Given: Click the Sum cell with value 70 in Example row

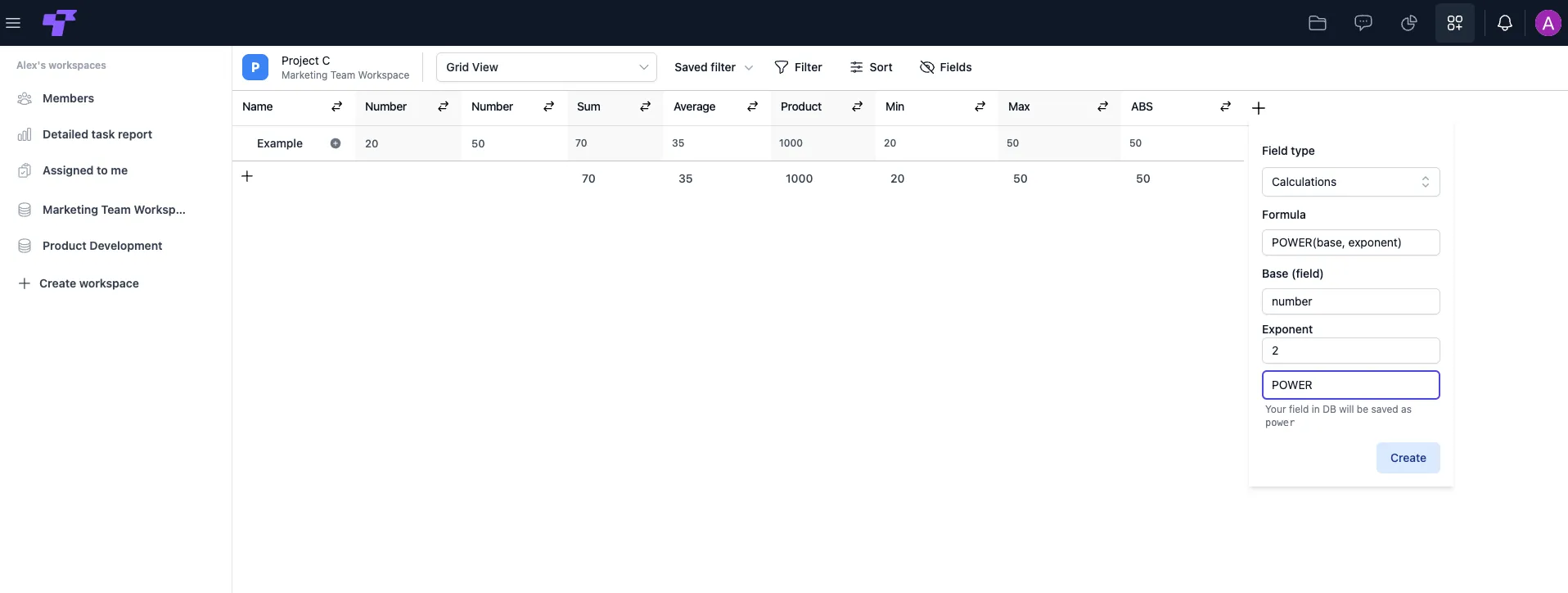Looking at the screenshot, I should click(x=615, y=143).
